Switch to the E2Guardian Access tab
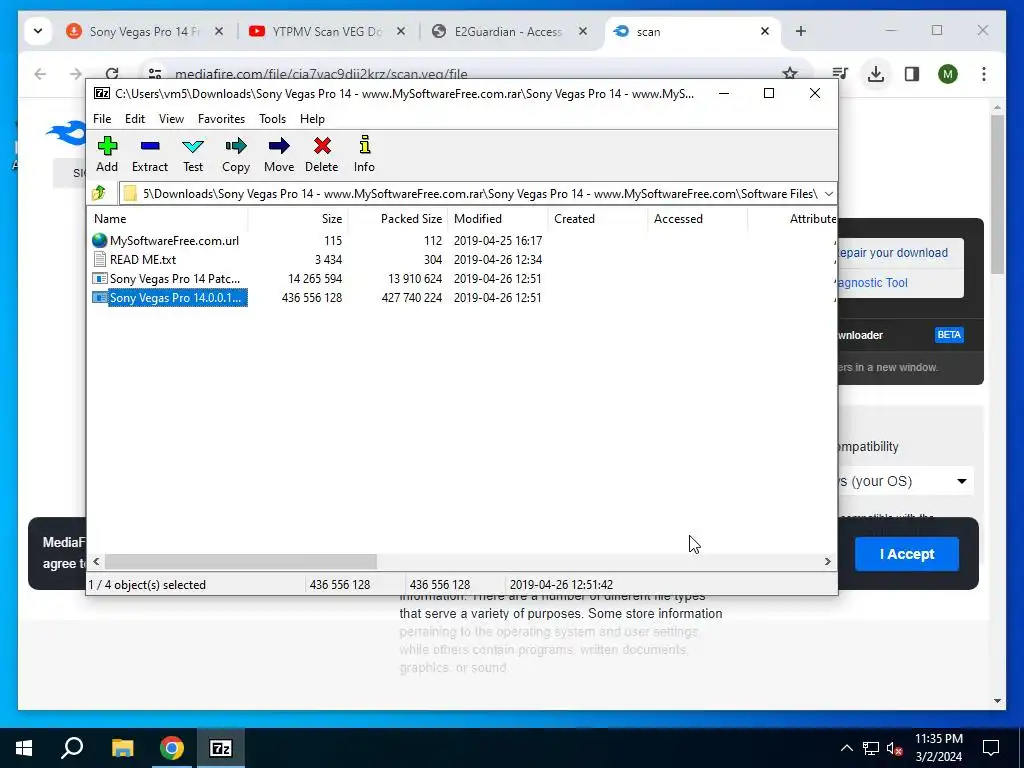Viewport: 1024px width, 768px height. coord(507,31)
